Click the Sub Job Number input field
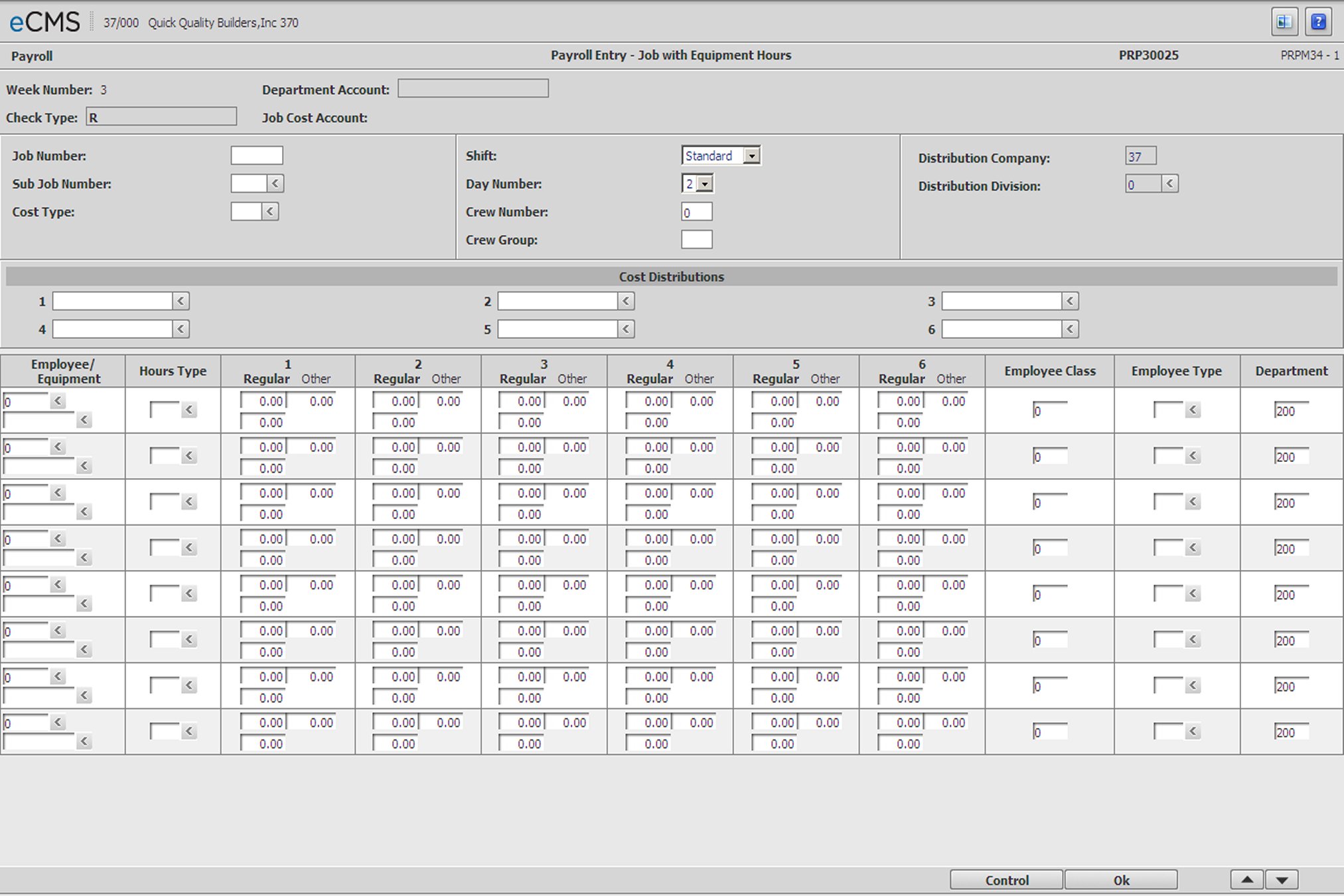1344x896 pixels. pos(249,184)
